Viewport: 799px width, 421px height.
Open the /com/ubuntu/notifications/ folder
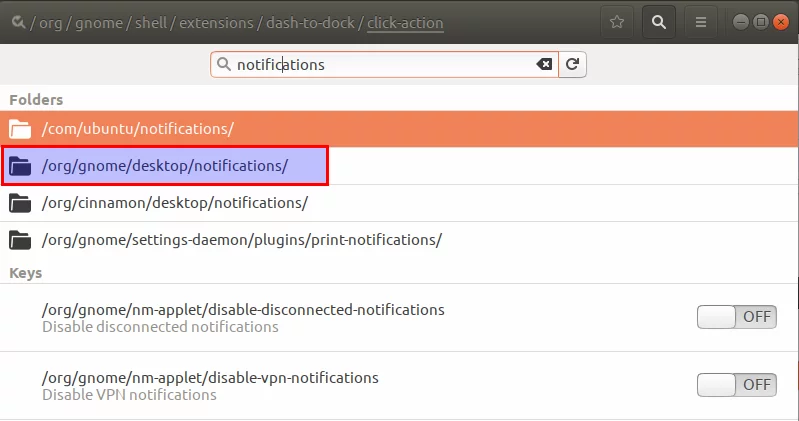click(400, 129)
